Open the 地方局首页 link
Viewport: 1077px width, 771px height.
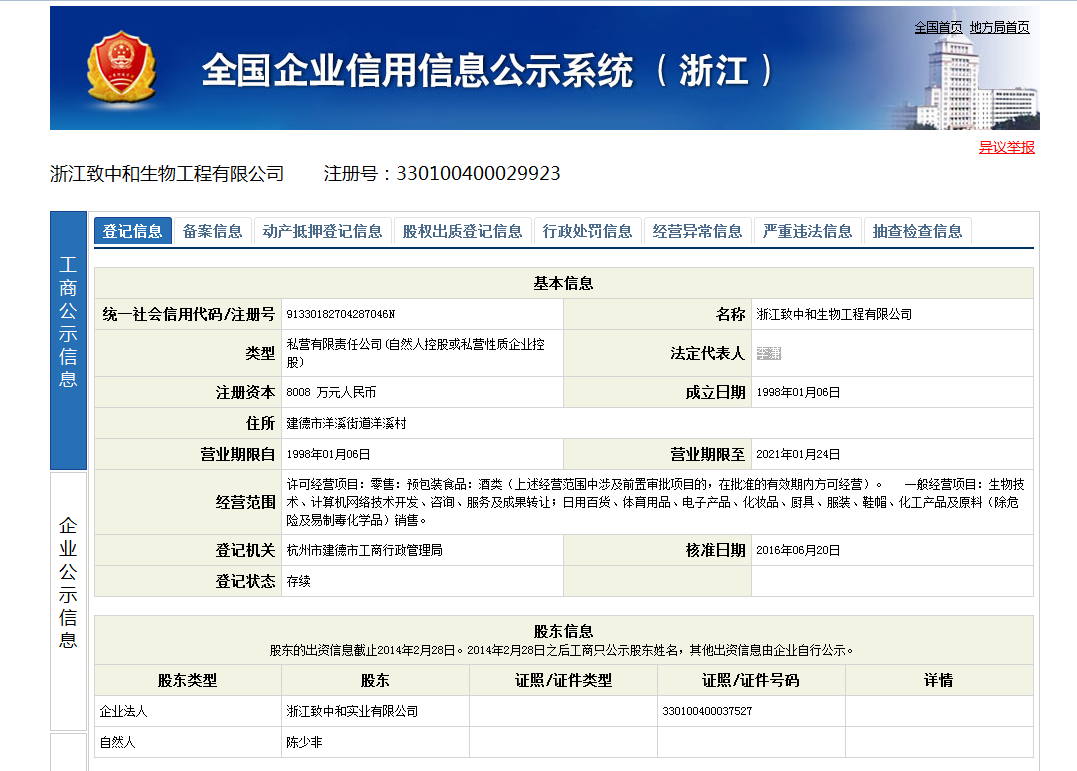click(x=999, y=27)
